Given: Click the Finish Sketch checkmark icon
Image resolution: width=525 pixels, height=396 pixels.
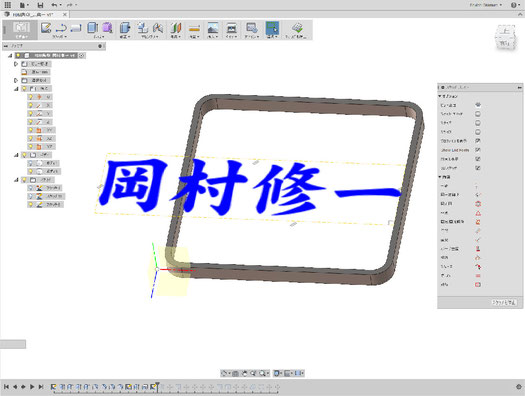Looking at the screenshot, I should pos(297,27).
